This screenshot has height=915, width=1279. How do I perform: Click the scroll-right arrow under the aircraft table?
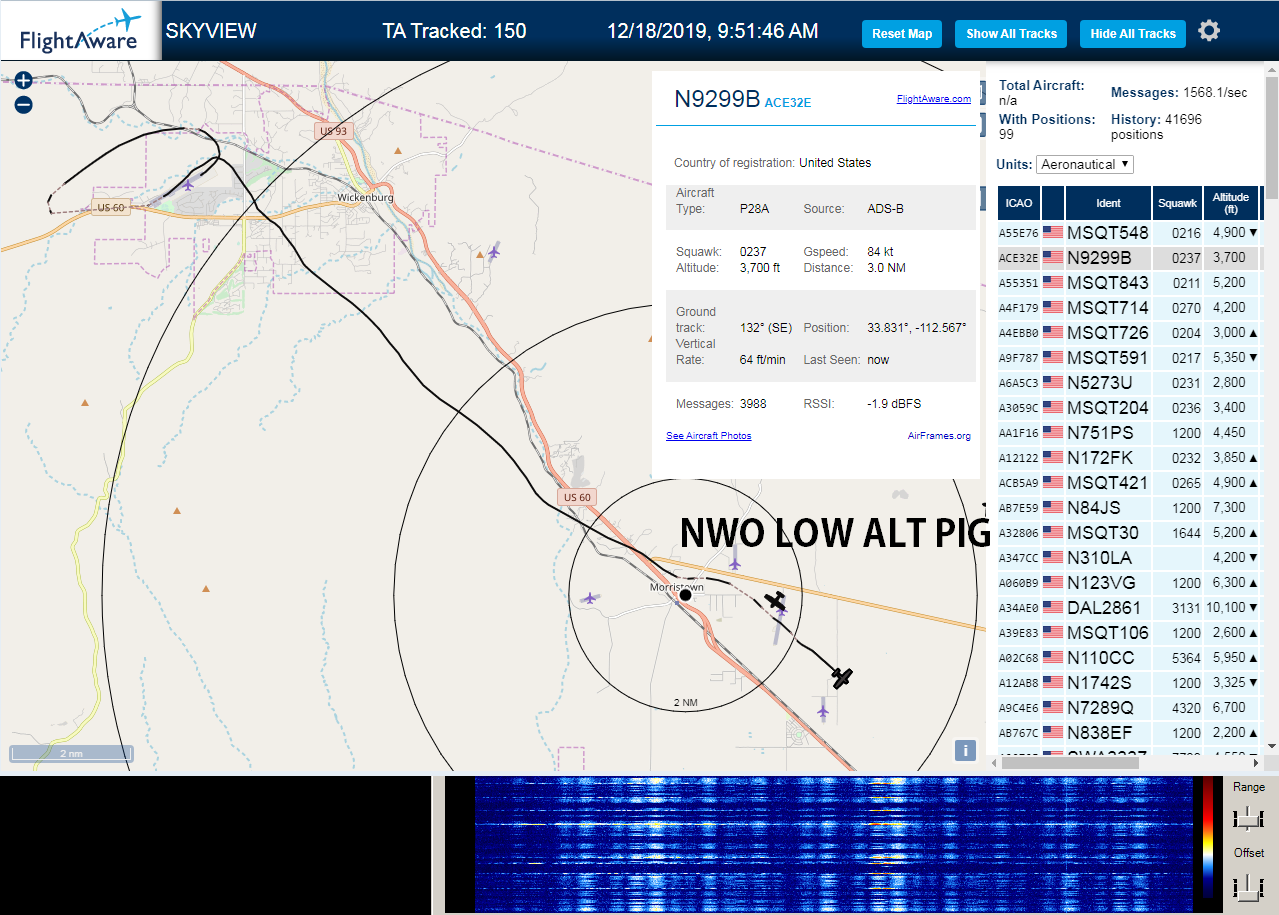coord(1258,763)
